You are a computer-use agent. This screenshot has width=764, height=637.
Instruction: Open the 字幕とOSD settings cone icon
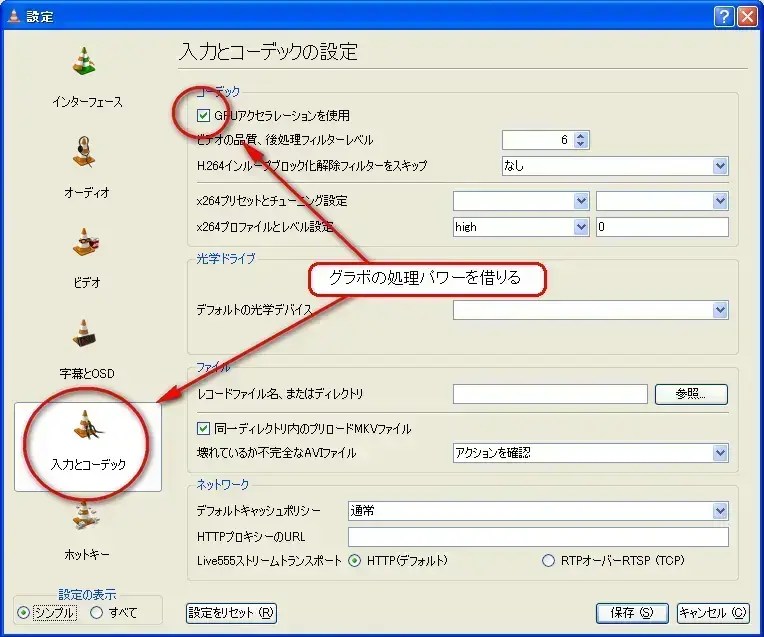(84, 333)
